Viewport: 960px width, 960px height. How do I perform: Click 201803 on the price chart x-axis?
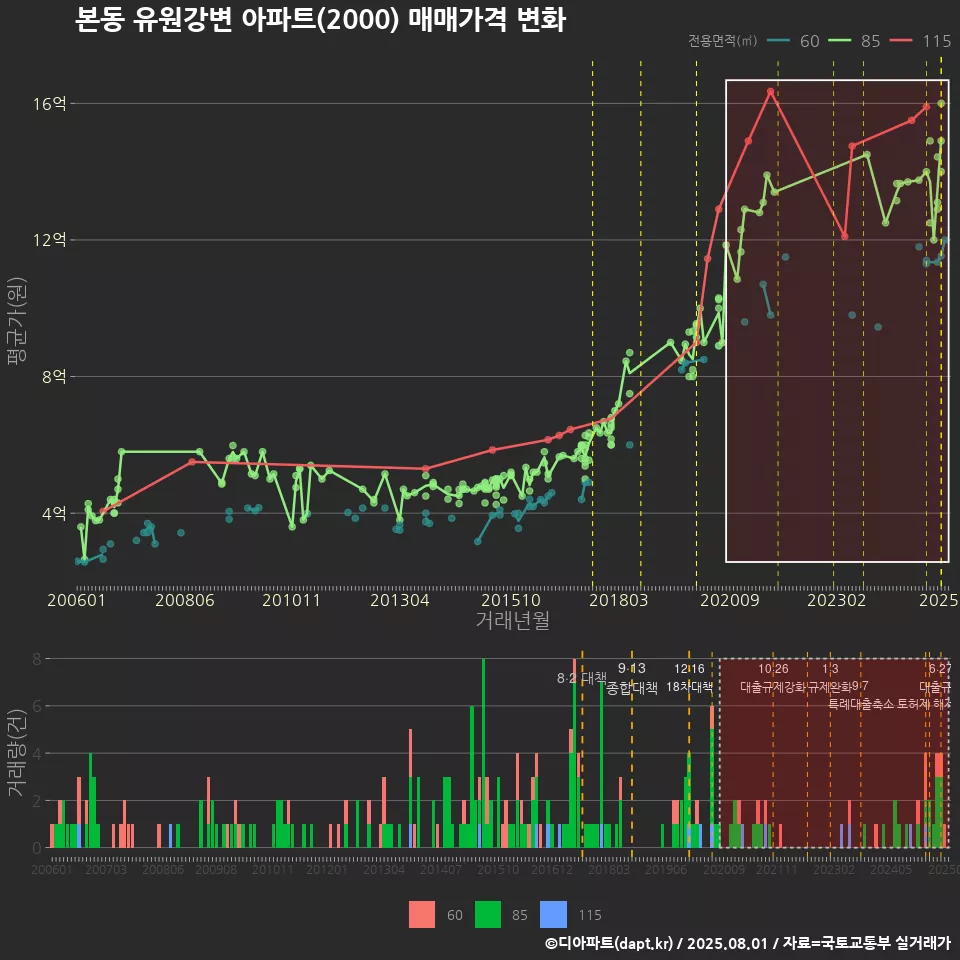point(618,600)
